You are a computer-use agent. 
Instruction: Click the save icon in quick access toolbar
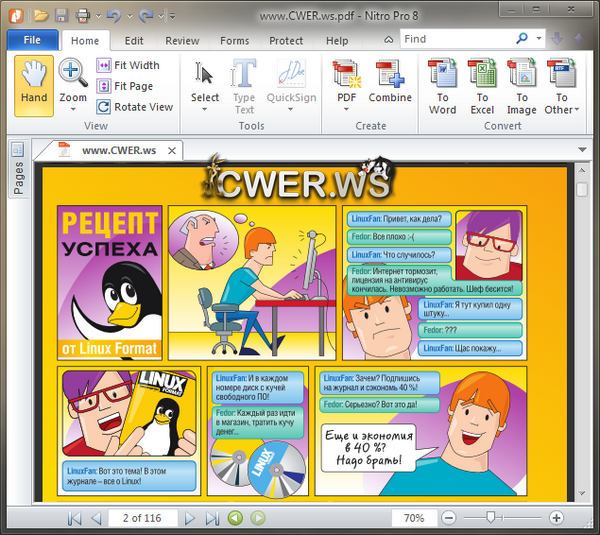61,16
